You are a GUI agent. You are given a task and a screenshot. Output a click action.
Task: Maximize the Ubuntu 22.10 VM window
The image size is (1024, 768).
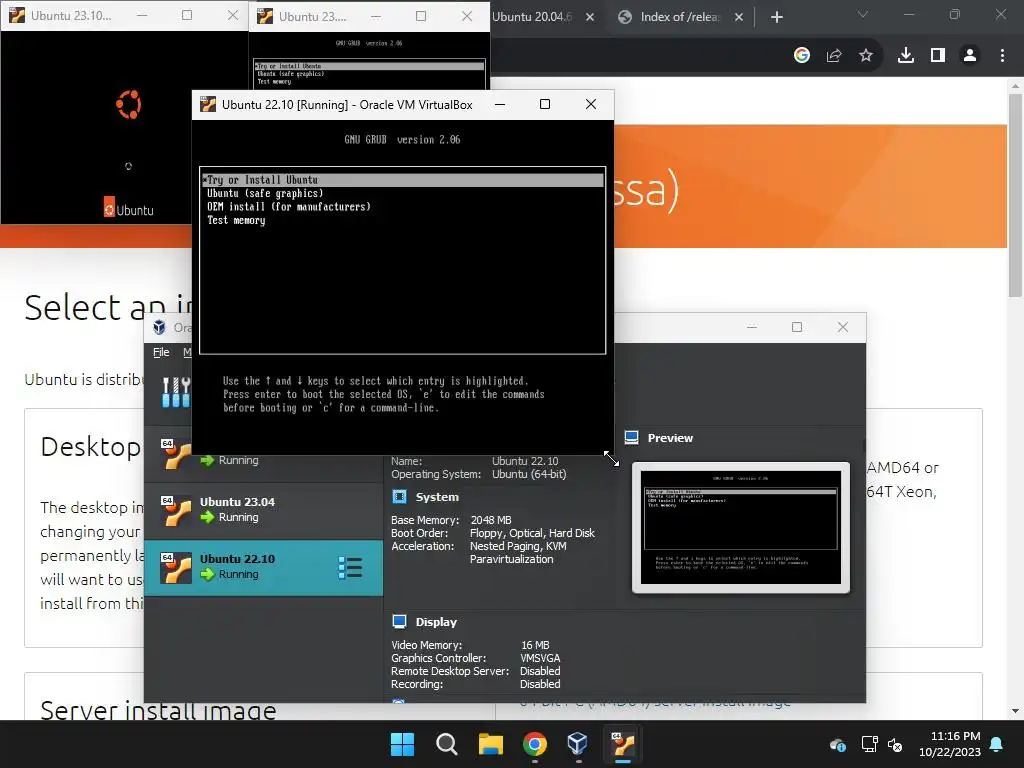pos(545,104)
